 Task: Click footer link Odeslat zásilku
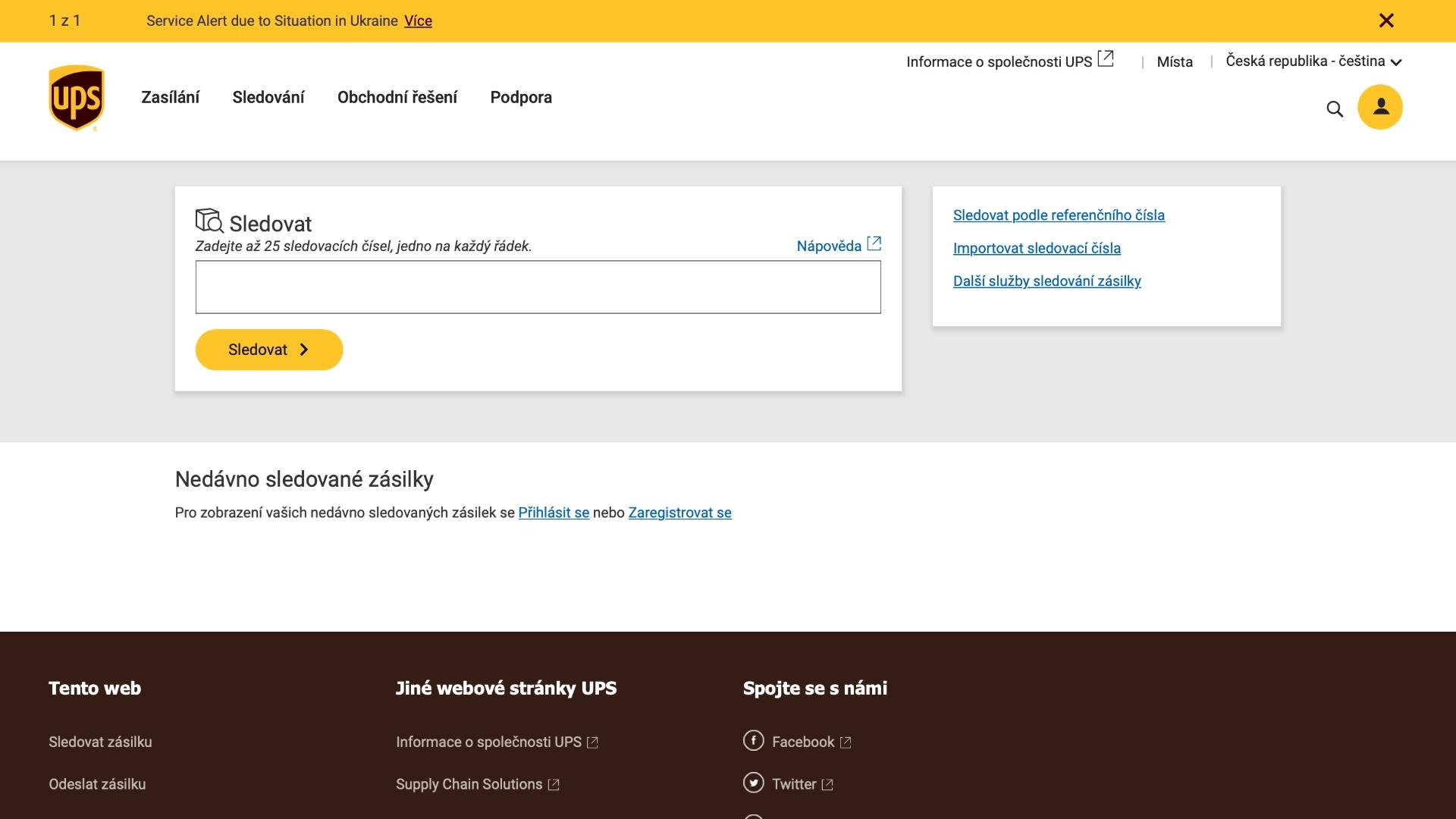[97, 784]
